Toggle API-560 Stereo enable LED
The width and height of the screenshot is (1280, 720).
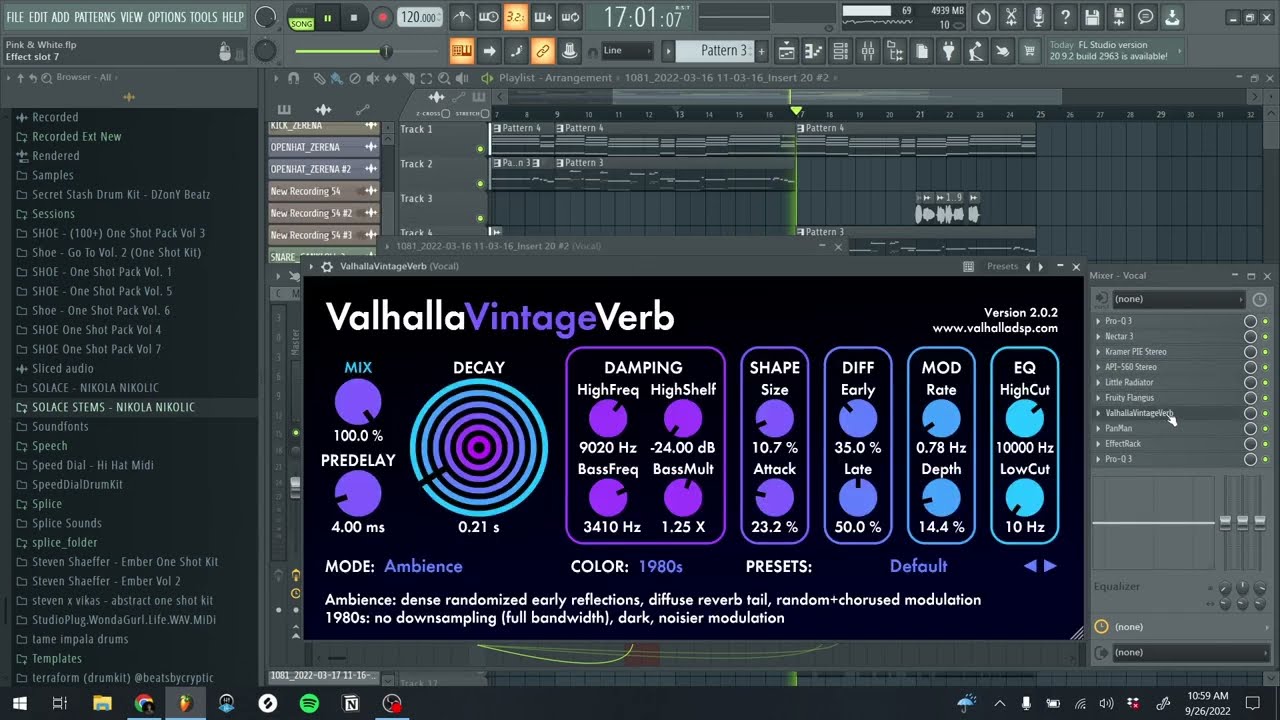pyautogui.click(x=1265, y=367)
